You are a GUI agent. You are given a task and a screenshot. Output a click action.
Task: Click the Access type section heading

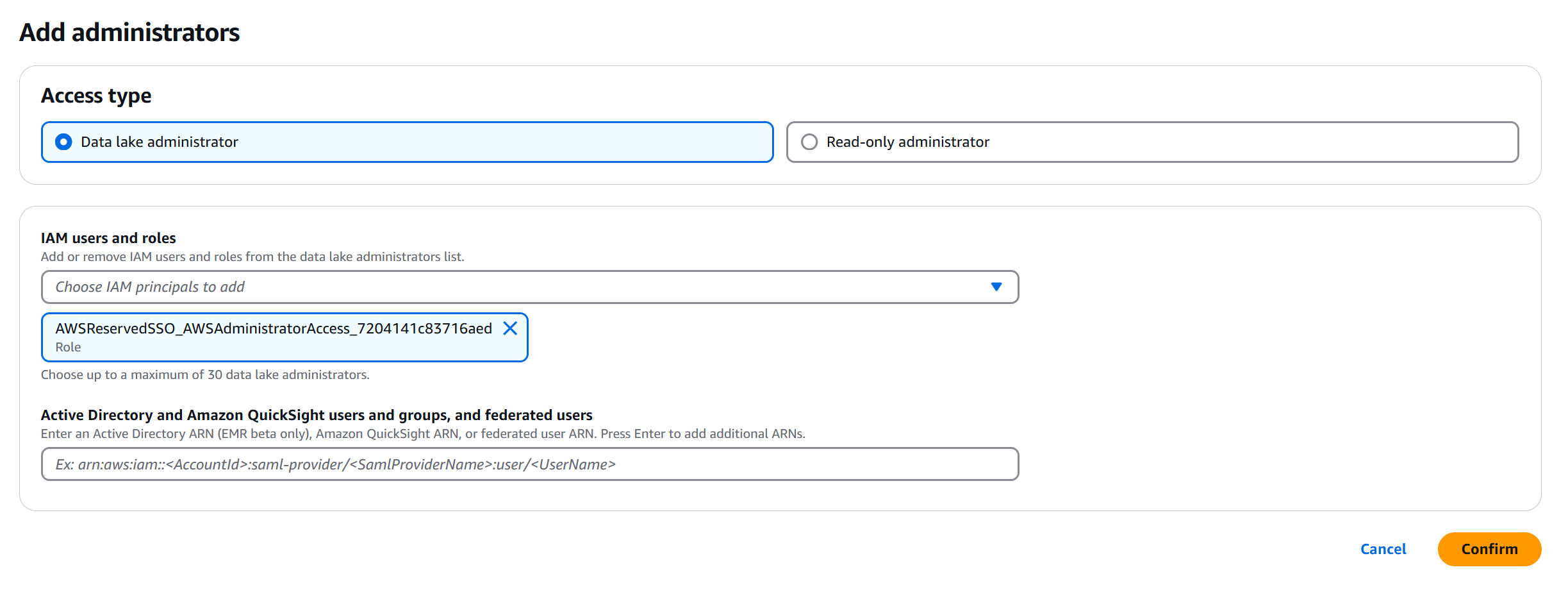[96, 96]
